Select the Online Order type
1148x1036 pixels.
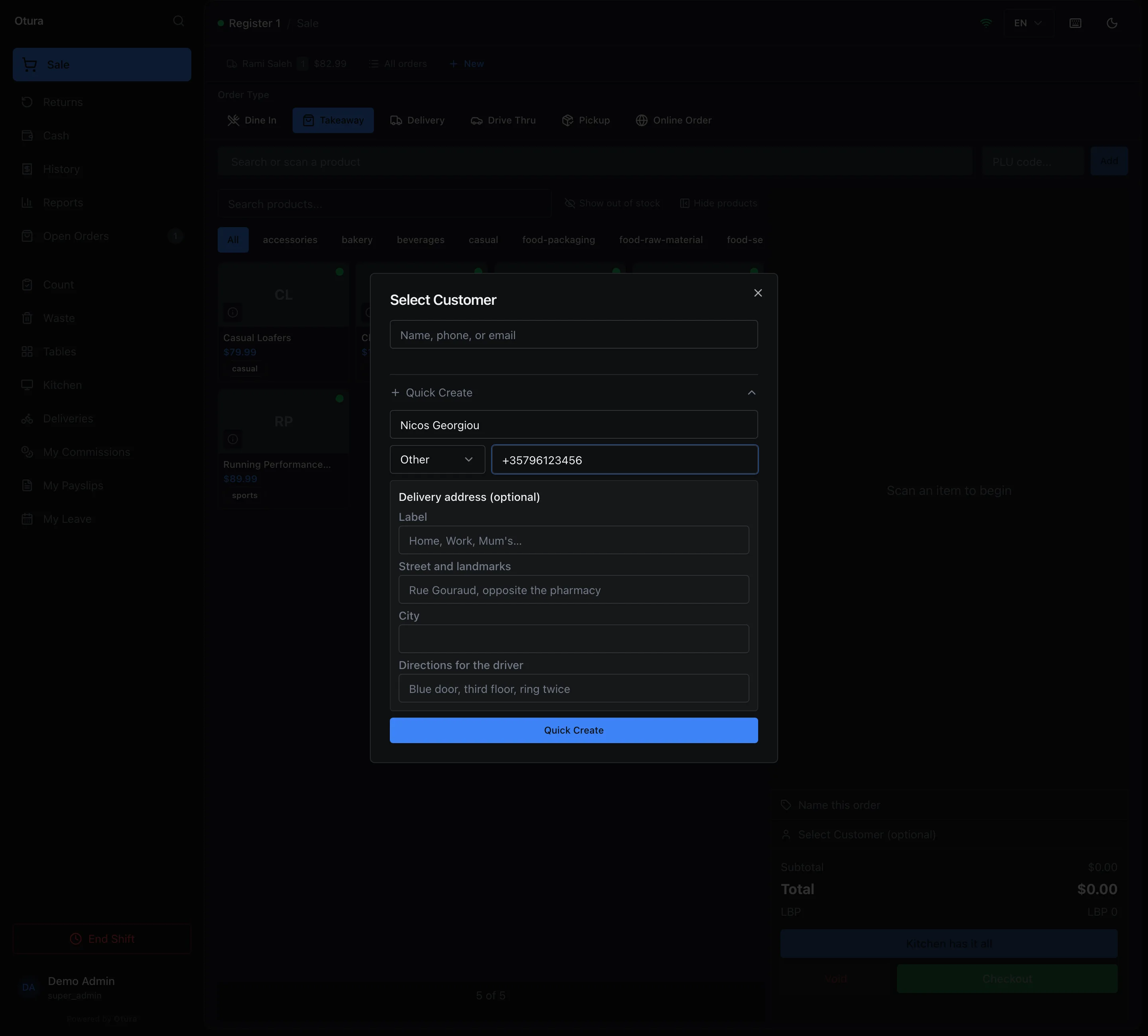tap(674, 120)
